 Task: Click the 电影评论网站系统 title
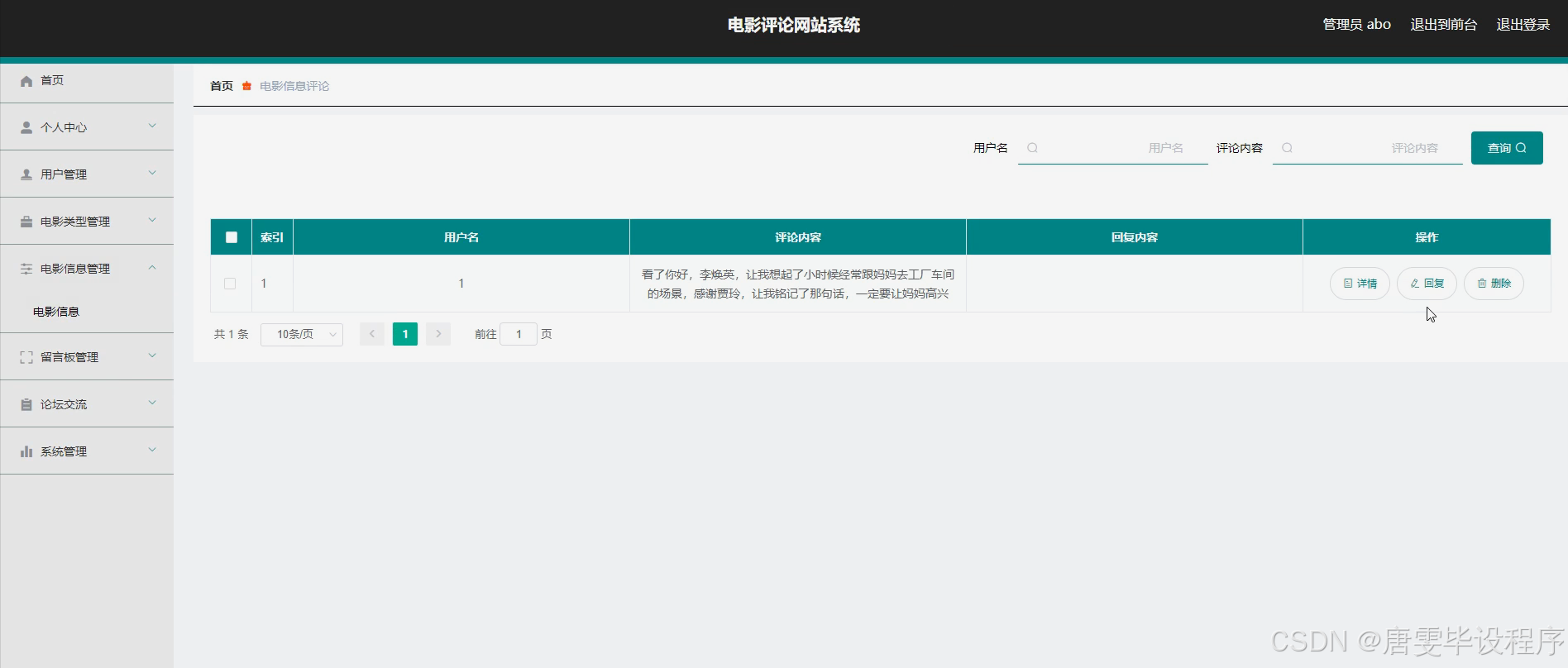point(794,26)
